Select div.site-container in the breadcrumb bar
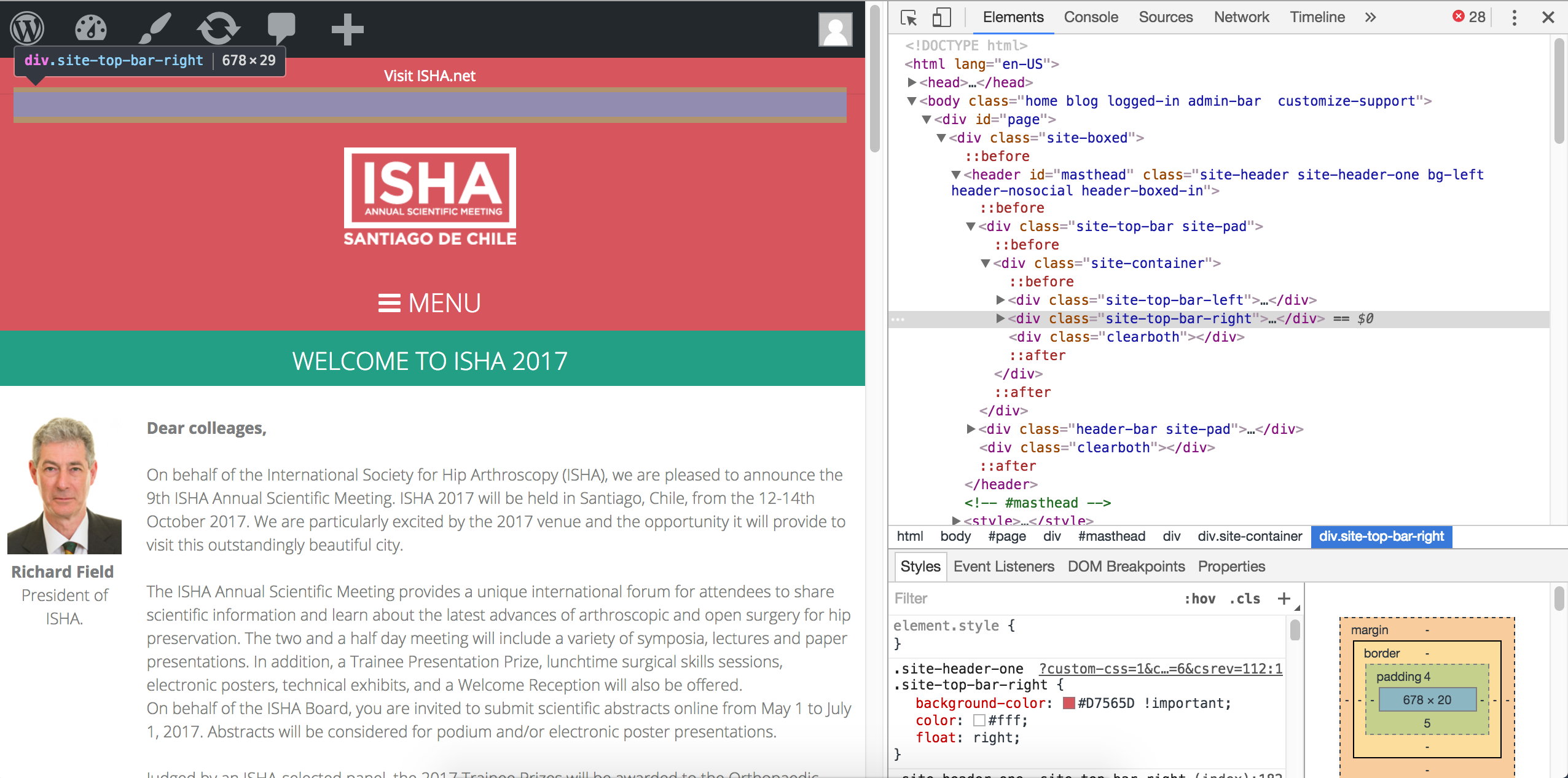 [1250, 536]
